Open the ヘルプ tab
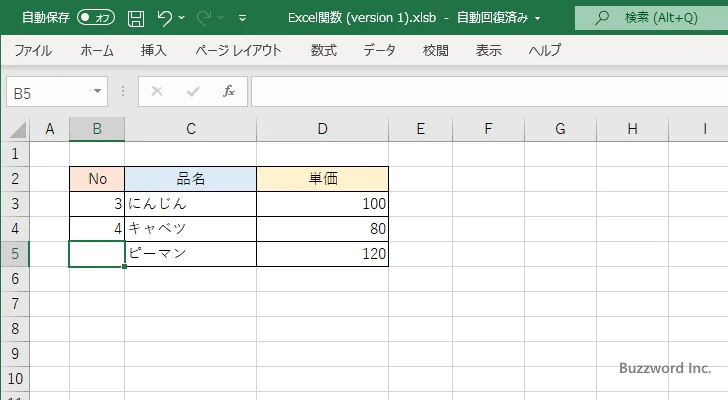Image resolution: width=728 pixels, height=400 pixels. coord(545,50)
